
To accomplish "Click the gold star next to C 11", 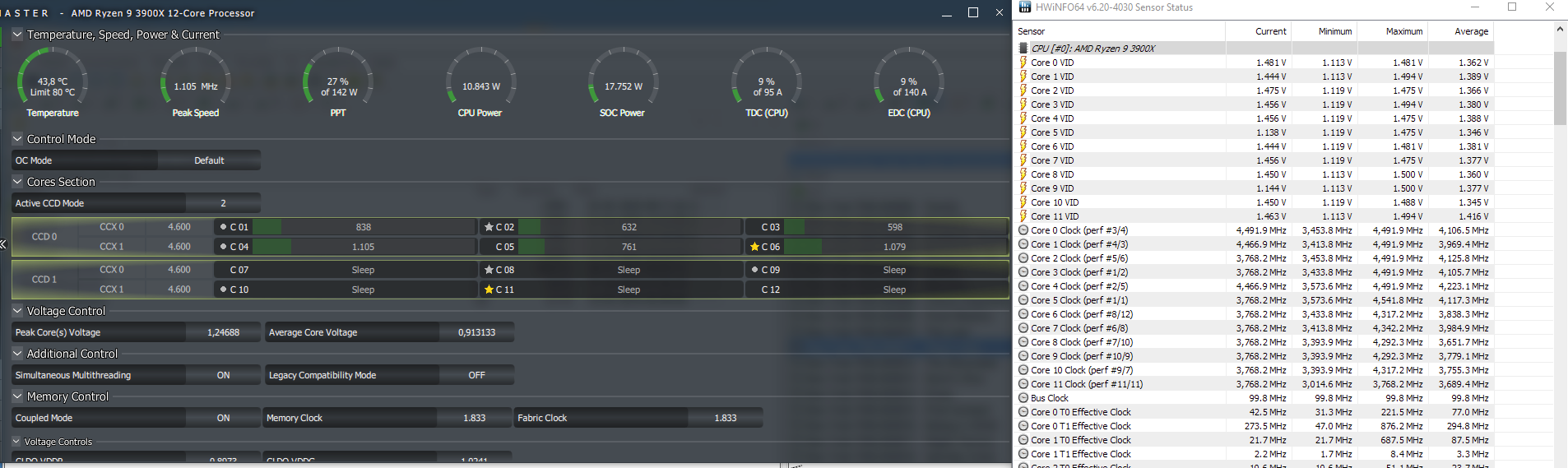I will click(x=489, y=290).
